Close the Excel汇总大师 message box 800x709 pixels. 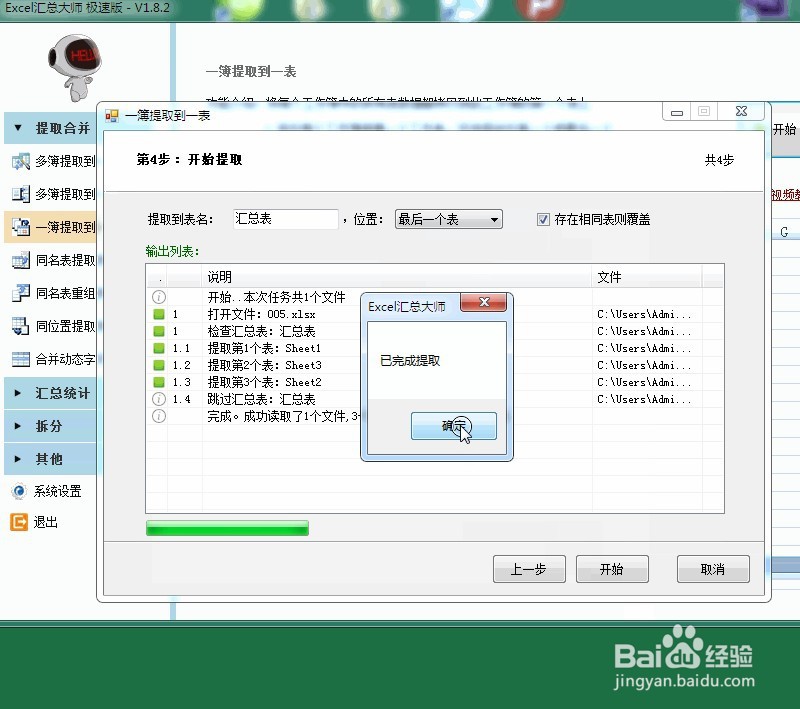click(484, 302)
